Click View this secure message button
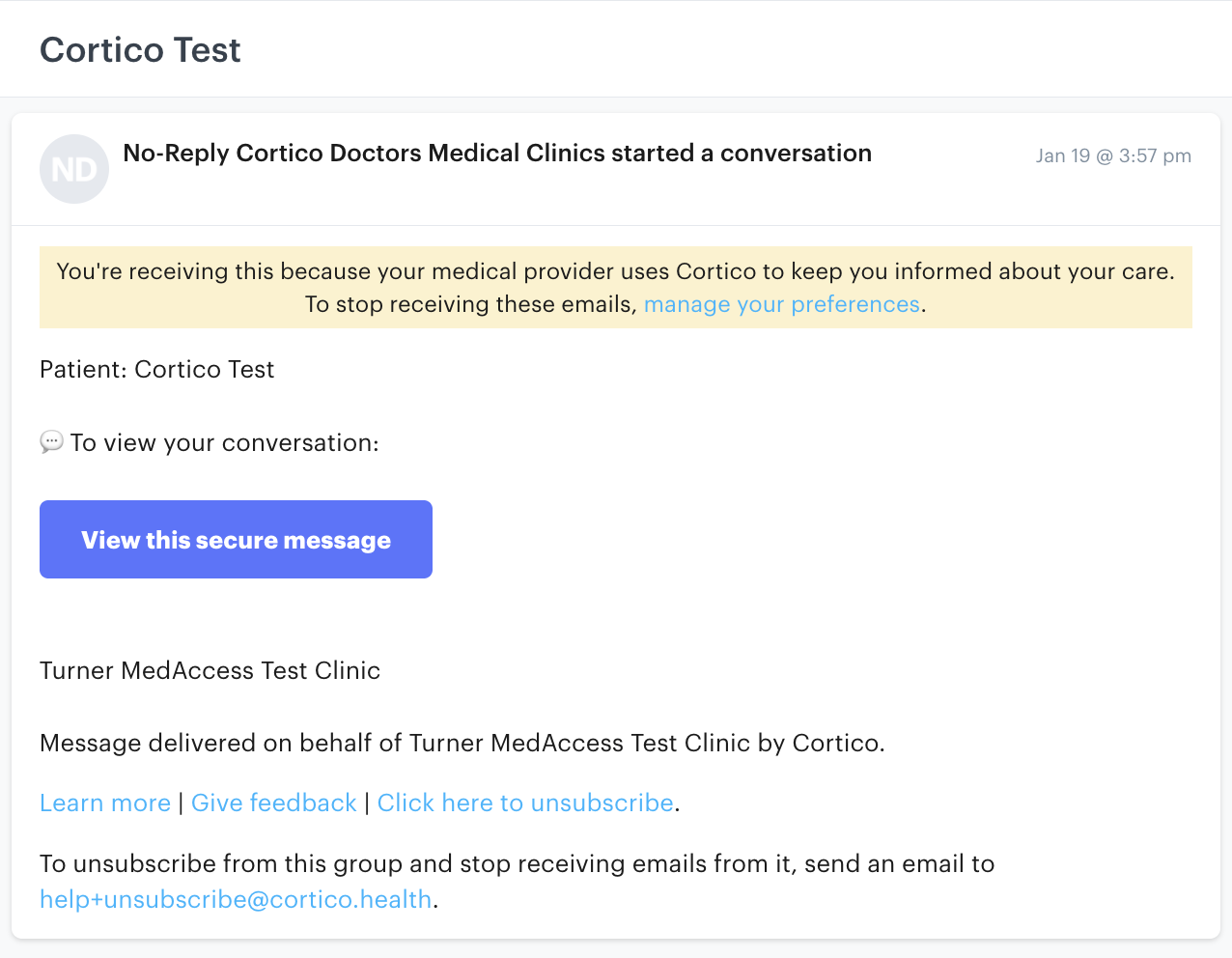1232x958 pixels. point(236,539)
